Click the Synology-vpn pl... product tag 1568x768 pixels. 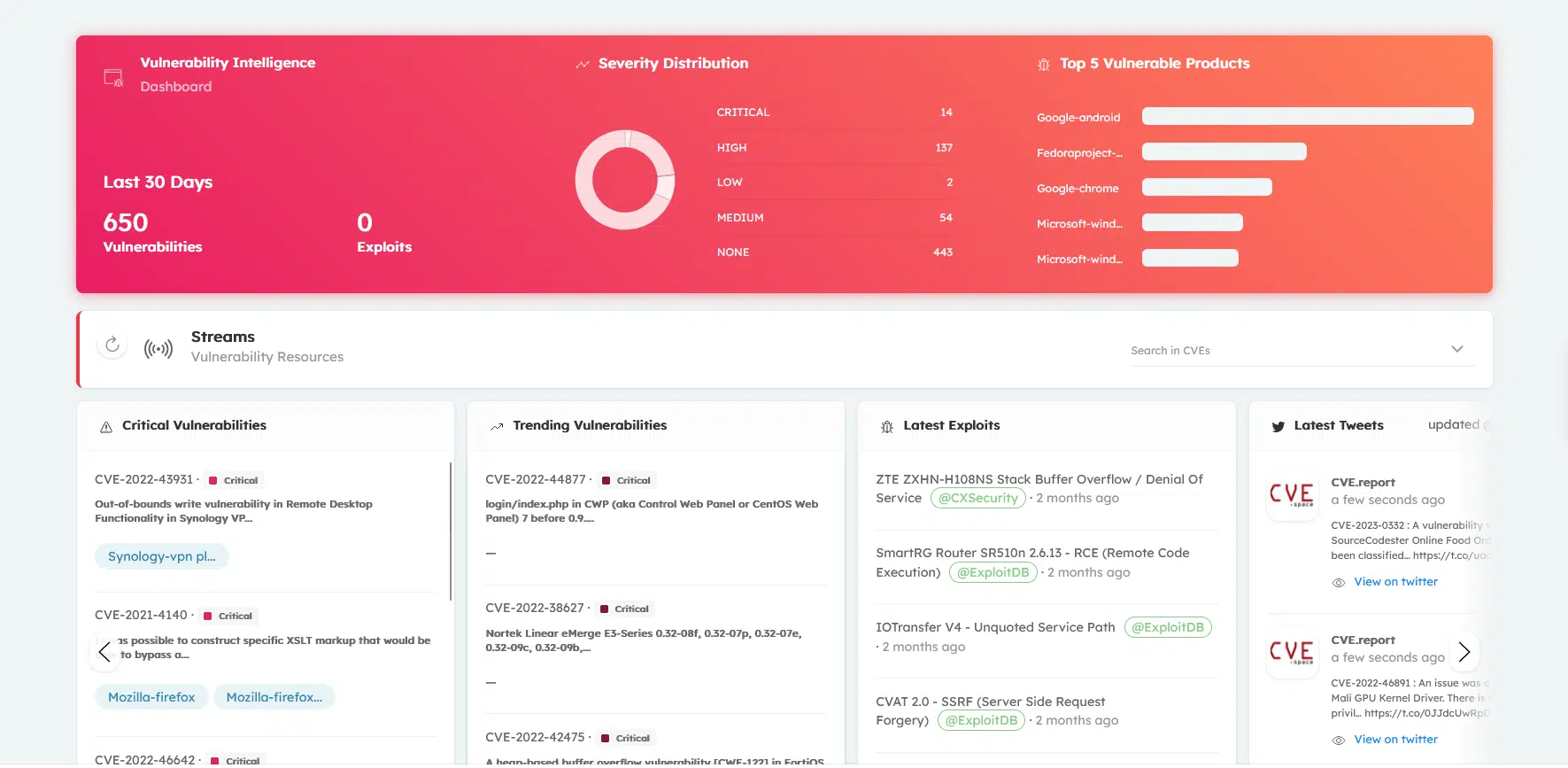(161, 556)
